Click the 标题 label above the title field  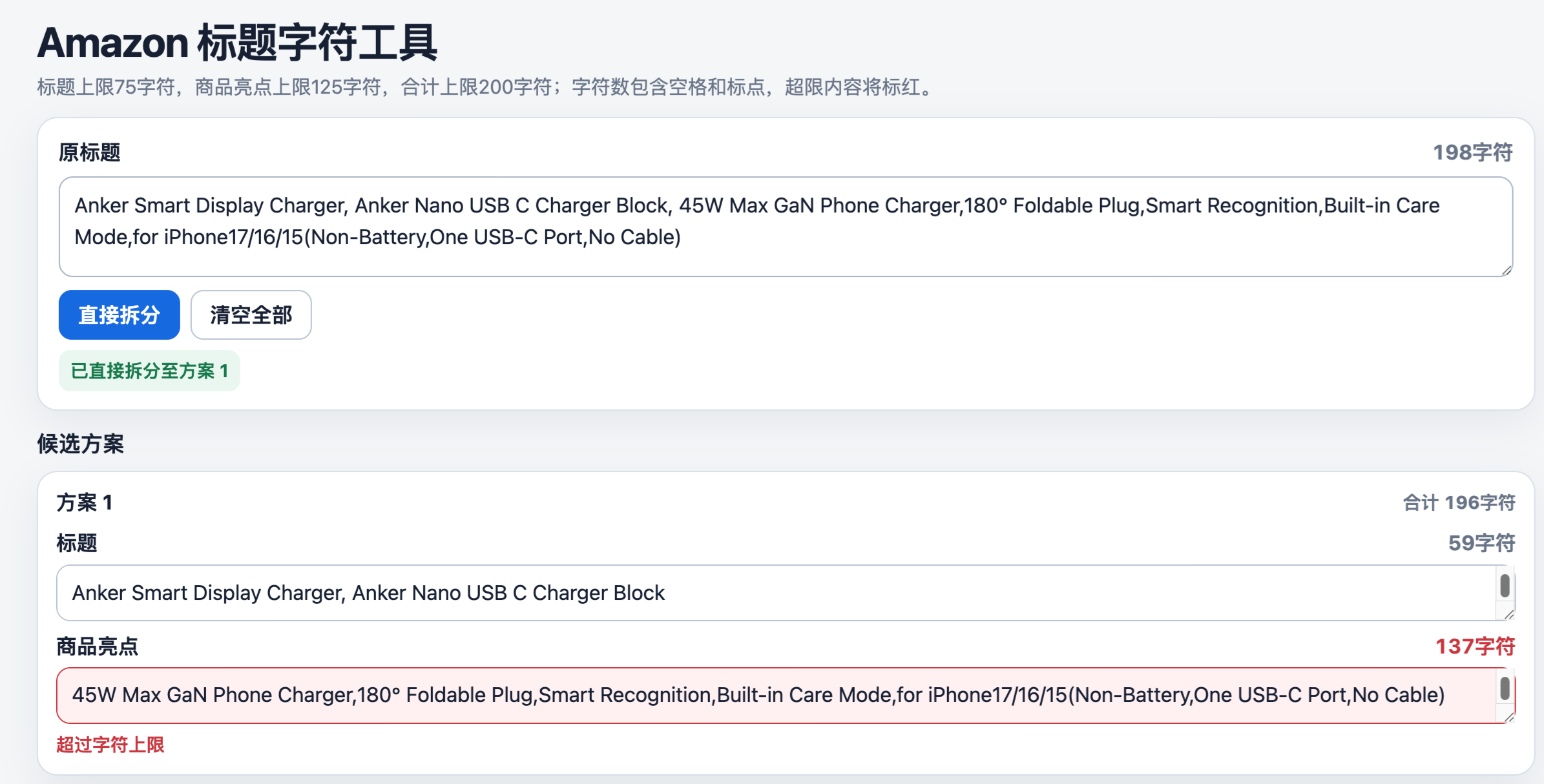pyautogui.click(x=77, y=543)
